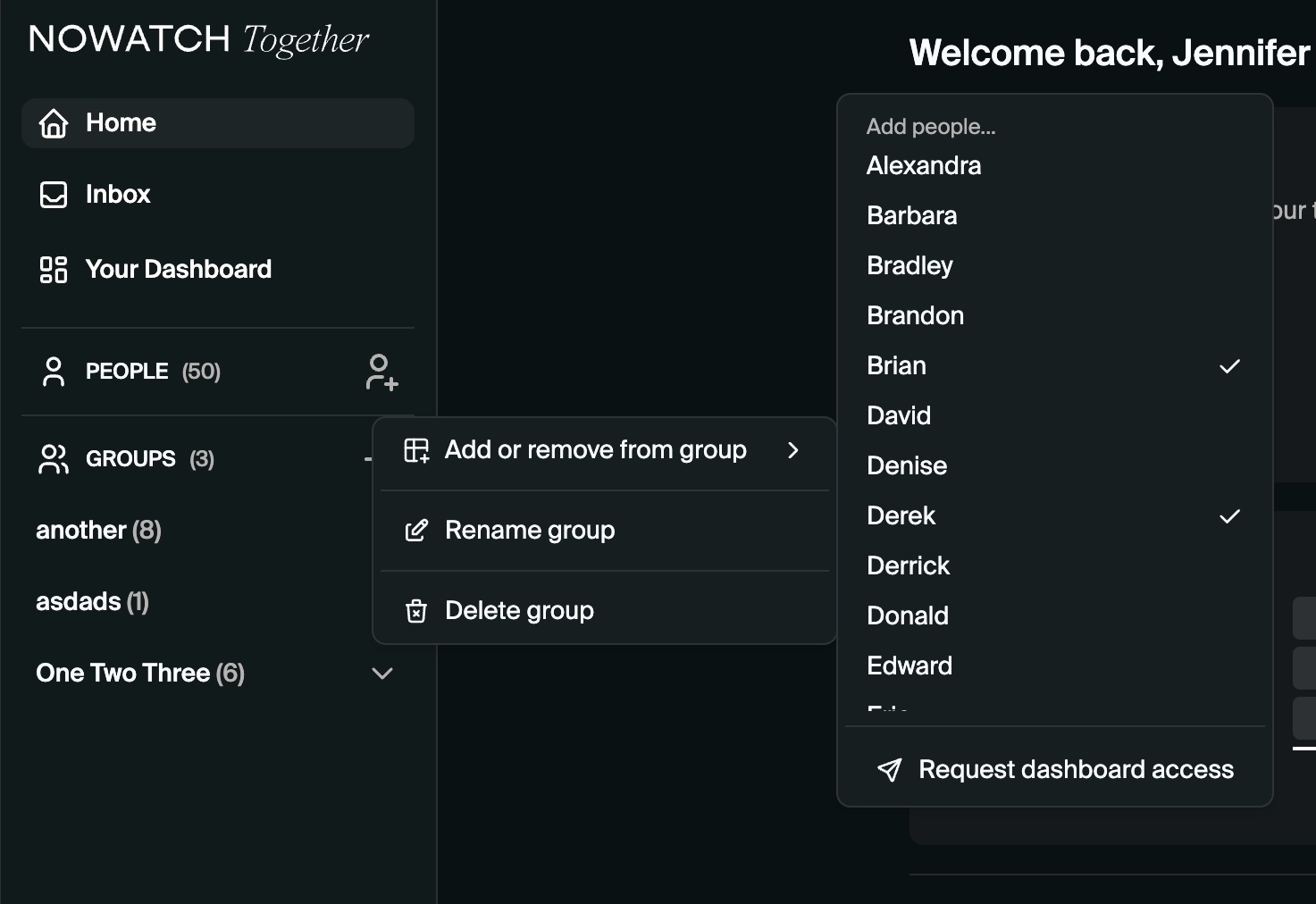This screenshot has width=1316, height=904.
Task: Select Rename group
Action: click(605, 531)
